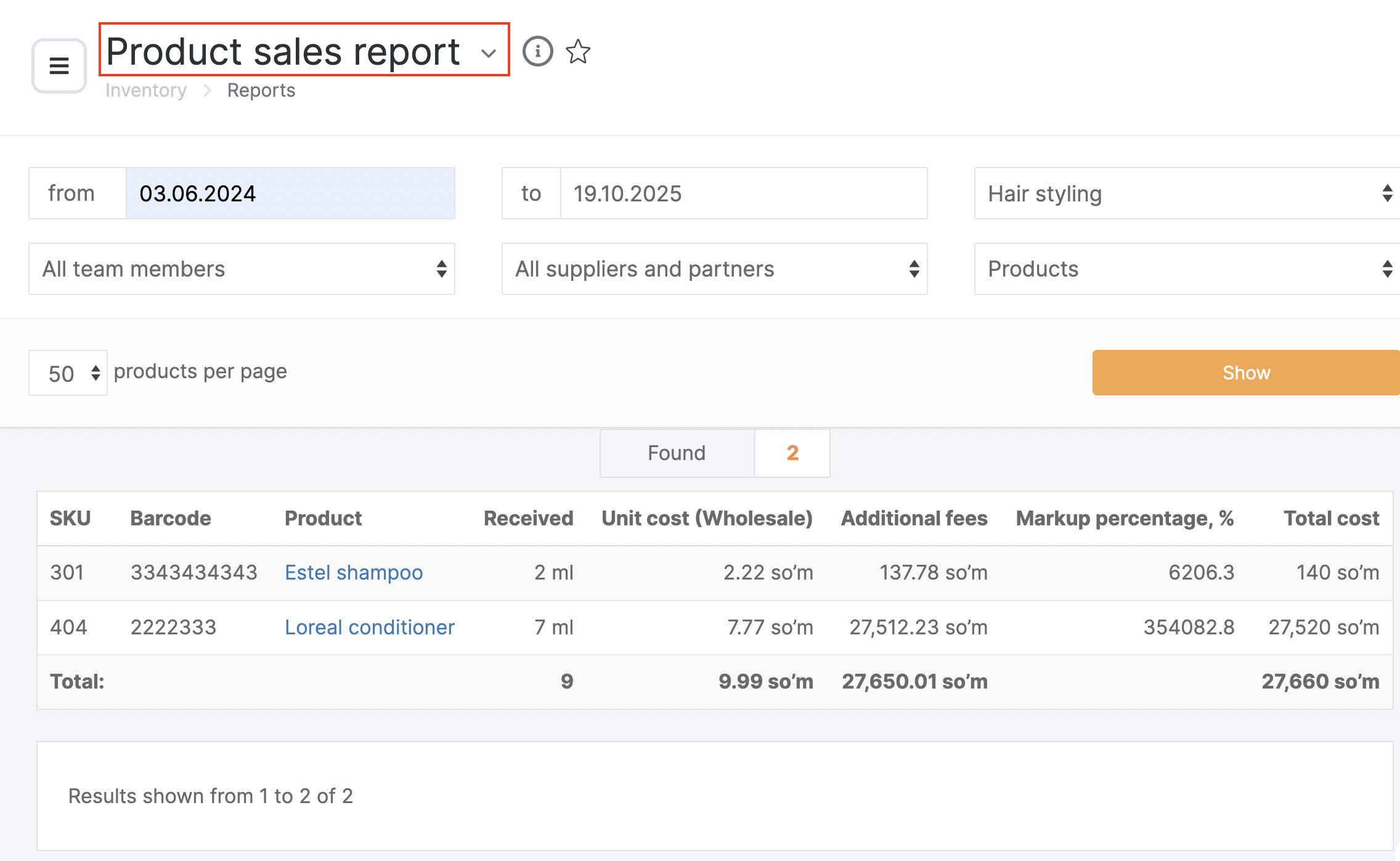
Task: Expand All suppliers and partners selector
Action: point(714,269)
